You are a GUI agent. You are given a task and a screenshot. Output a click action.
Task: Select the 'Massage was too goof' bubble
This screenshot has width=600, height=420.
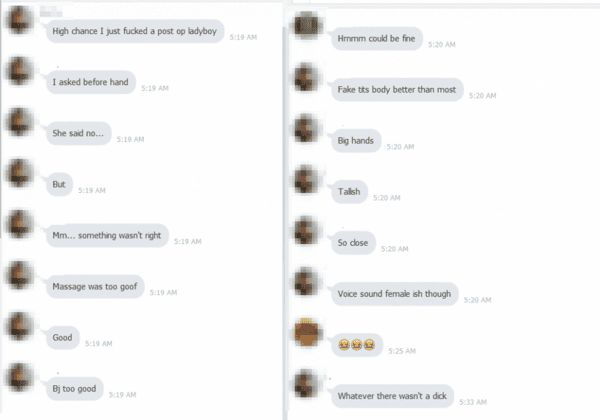pos(95,287)
